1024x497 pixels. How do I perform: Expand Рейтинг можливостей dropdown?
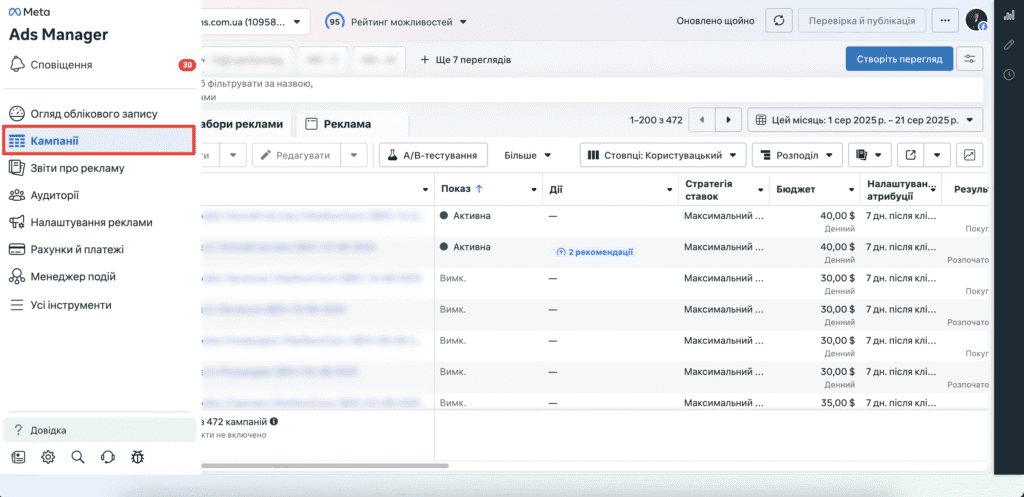click(409, 22)
